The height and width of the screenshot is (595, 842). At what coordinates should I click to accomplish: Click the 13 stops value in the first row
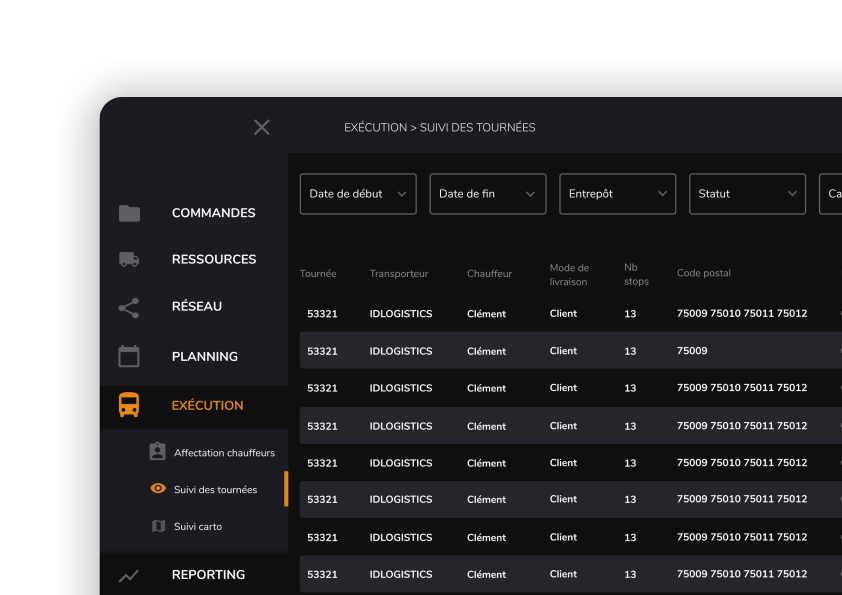630,314
